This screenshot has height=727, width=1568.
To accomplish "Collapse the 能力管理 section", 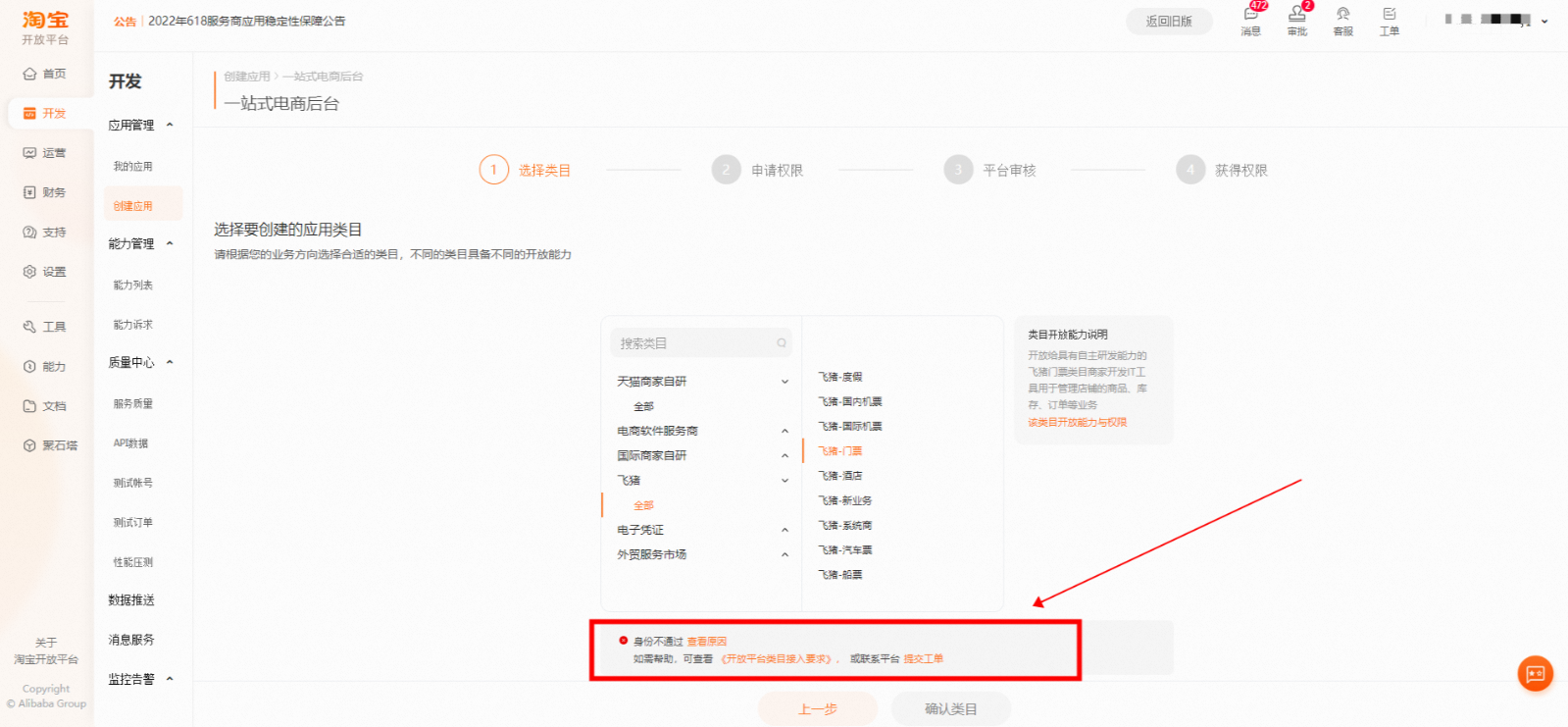I will coord(170,243).
